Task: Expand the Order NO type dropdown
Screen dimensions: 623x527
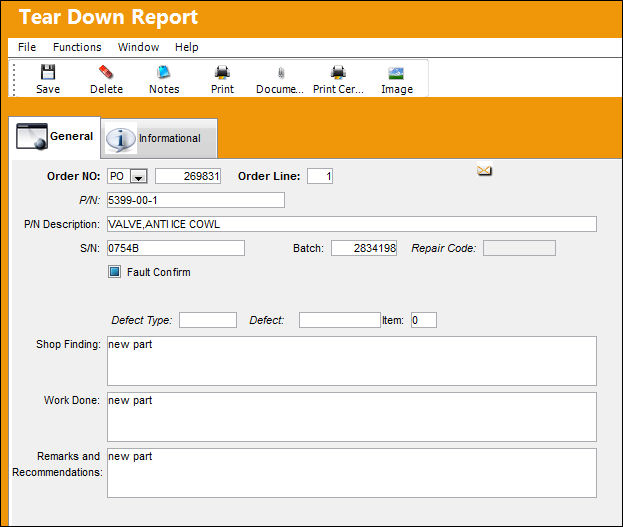Action: coord(139,176)
